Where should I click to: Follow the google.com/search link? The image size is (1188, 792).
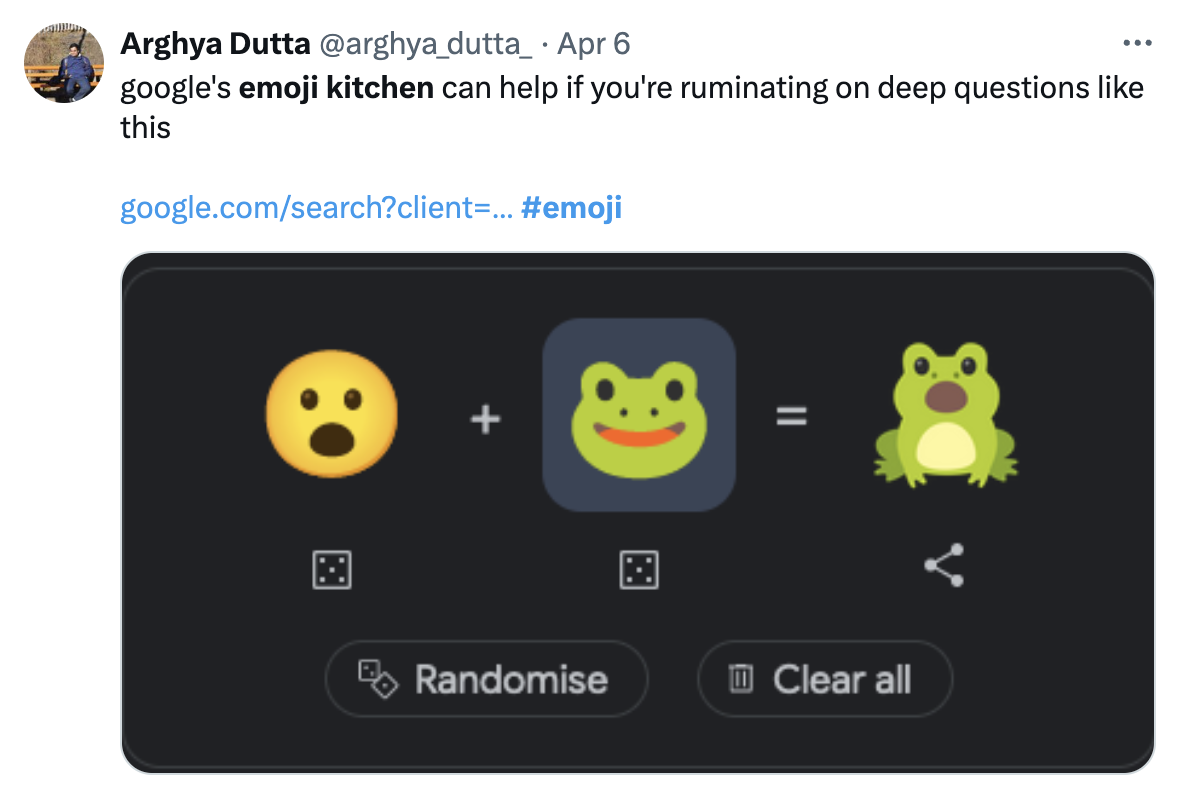(317, 208)
